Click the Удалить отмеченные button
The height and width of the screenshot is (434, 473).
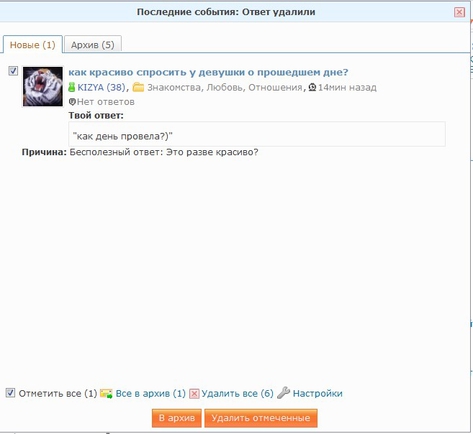[x=261, y=418]
